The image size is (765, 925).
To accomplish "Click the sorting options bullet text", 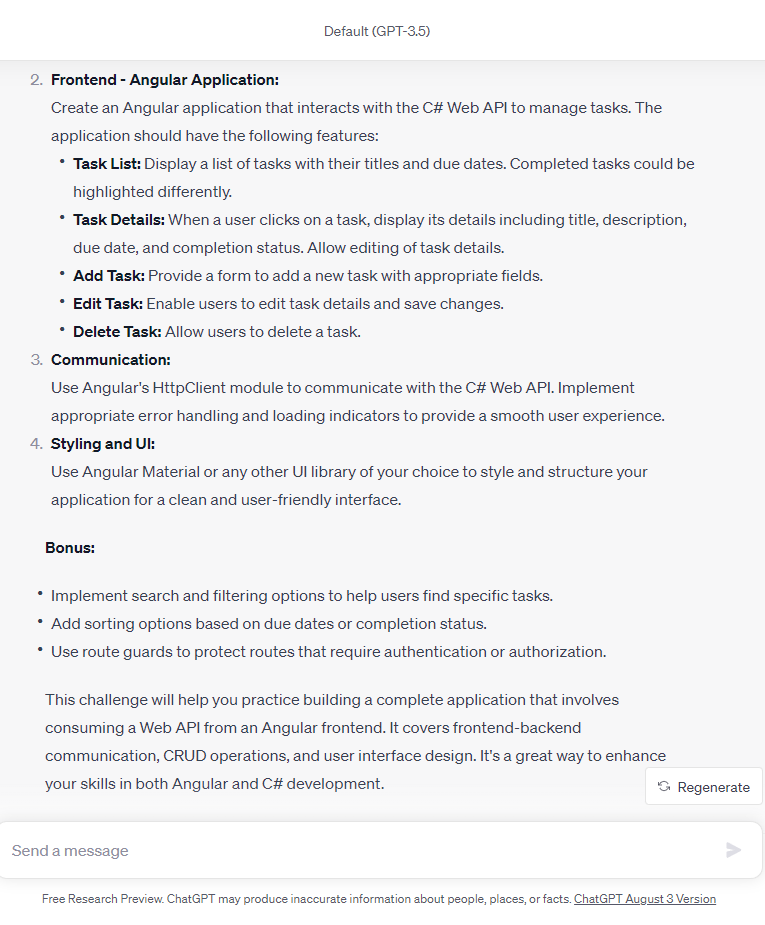I will [x=268, y=624].
